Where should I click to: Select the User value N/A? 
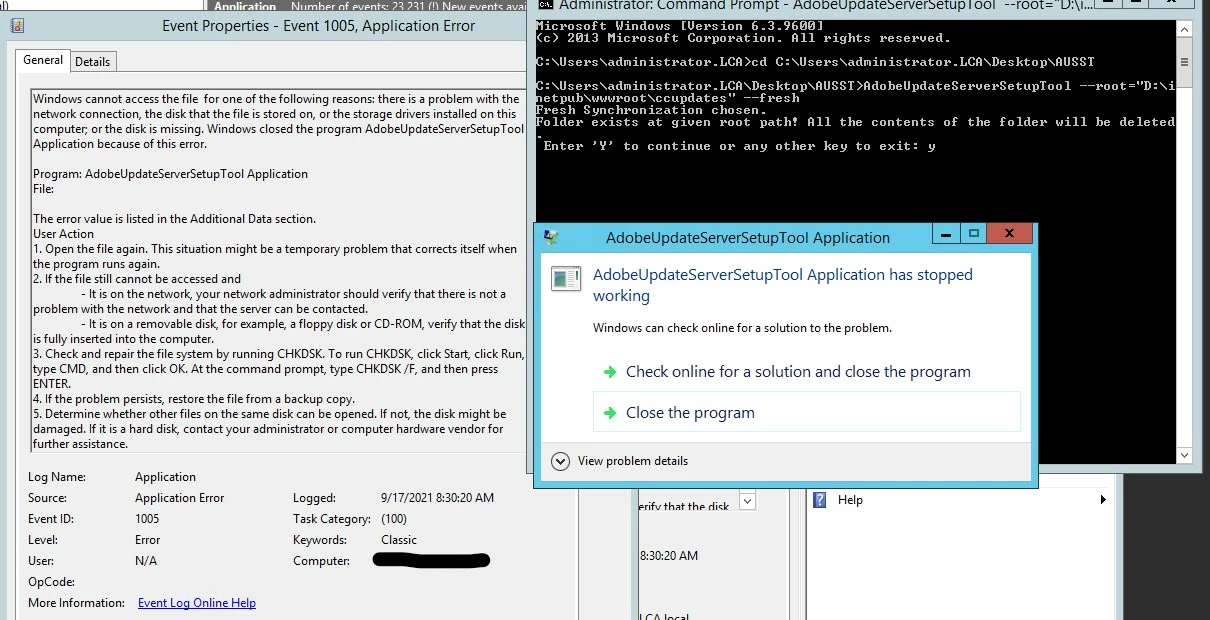(146, 561)
